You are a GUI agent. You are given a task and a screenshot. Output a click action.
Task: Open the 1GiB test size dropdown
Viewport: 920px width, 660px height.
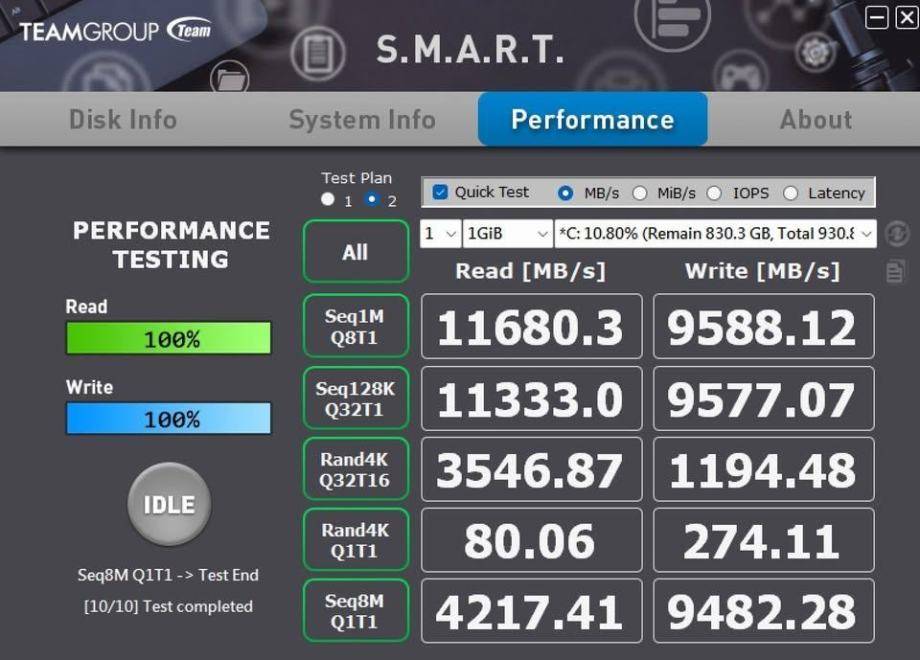click(x=508, y=233)
